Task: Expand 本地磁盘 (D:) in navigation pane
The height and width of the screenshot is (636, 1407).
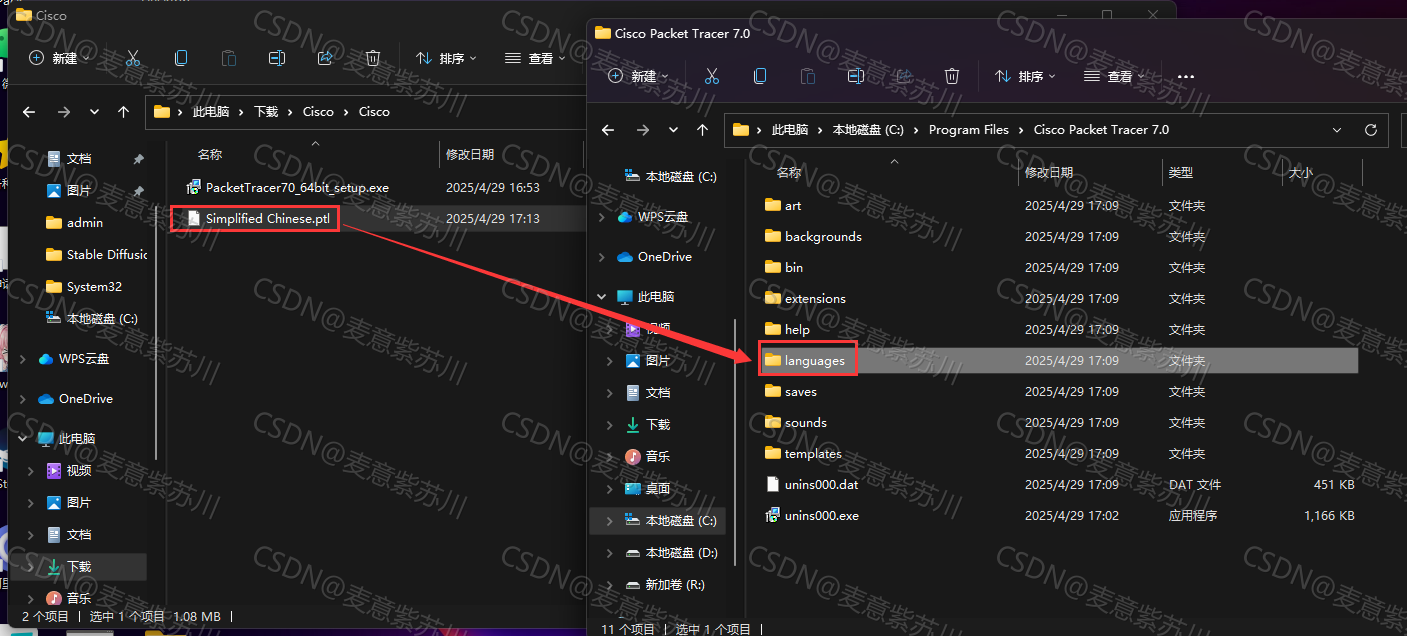Action: pyautogui.click(x=609, y=553)
